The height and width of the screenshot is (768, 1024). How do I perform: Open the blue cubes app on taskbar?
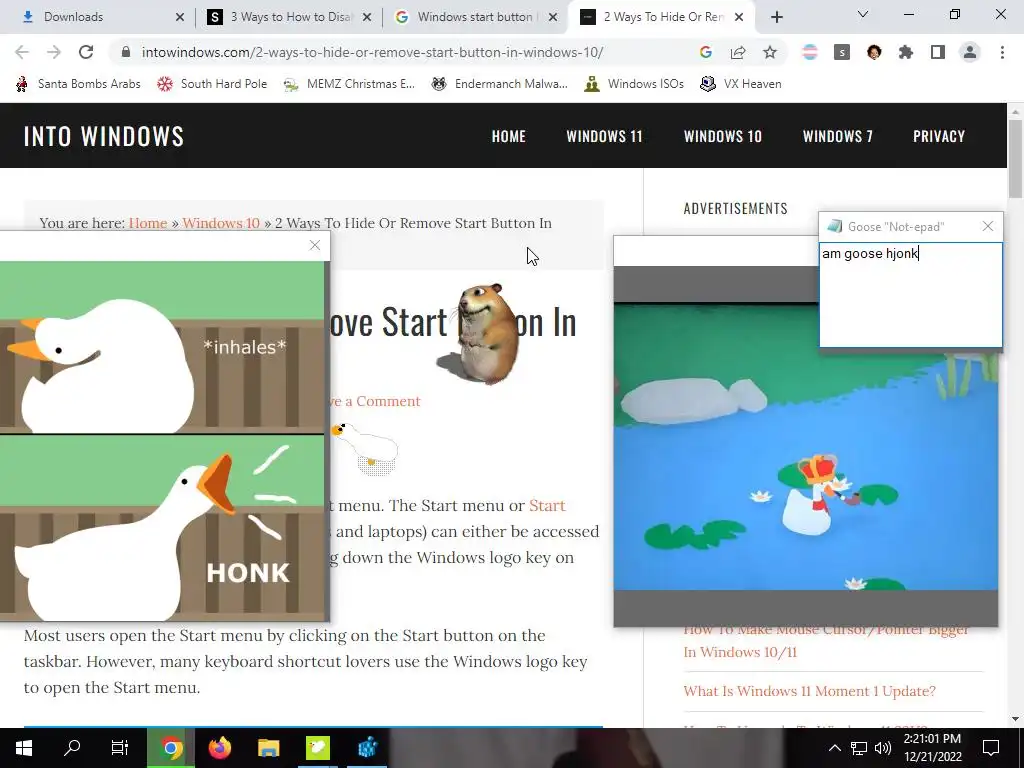coord(367,748)
